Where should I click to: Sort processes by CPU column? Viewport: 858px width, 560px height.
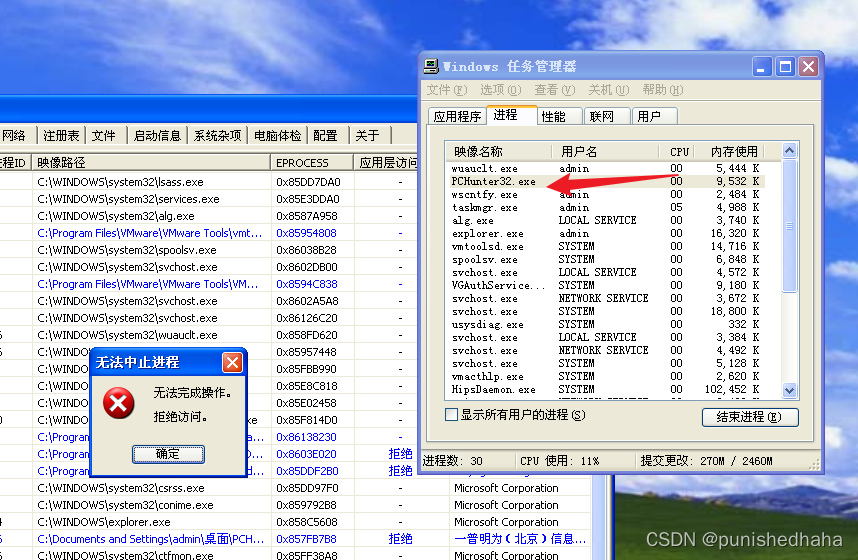677,151
